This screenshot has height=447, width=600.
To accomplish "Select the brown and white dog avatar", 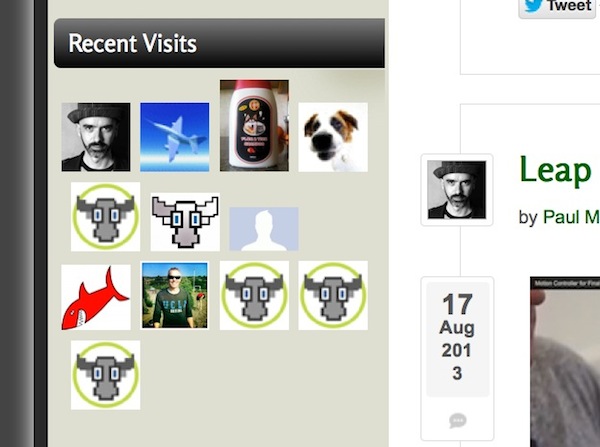I will (333, 137).
